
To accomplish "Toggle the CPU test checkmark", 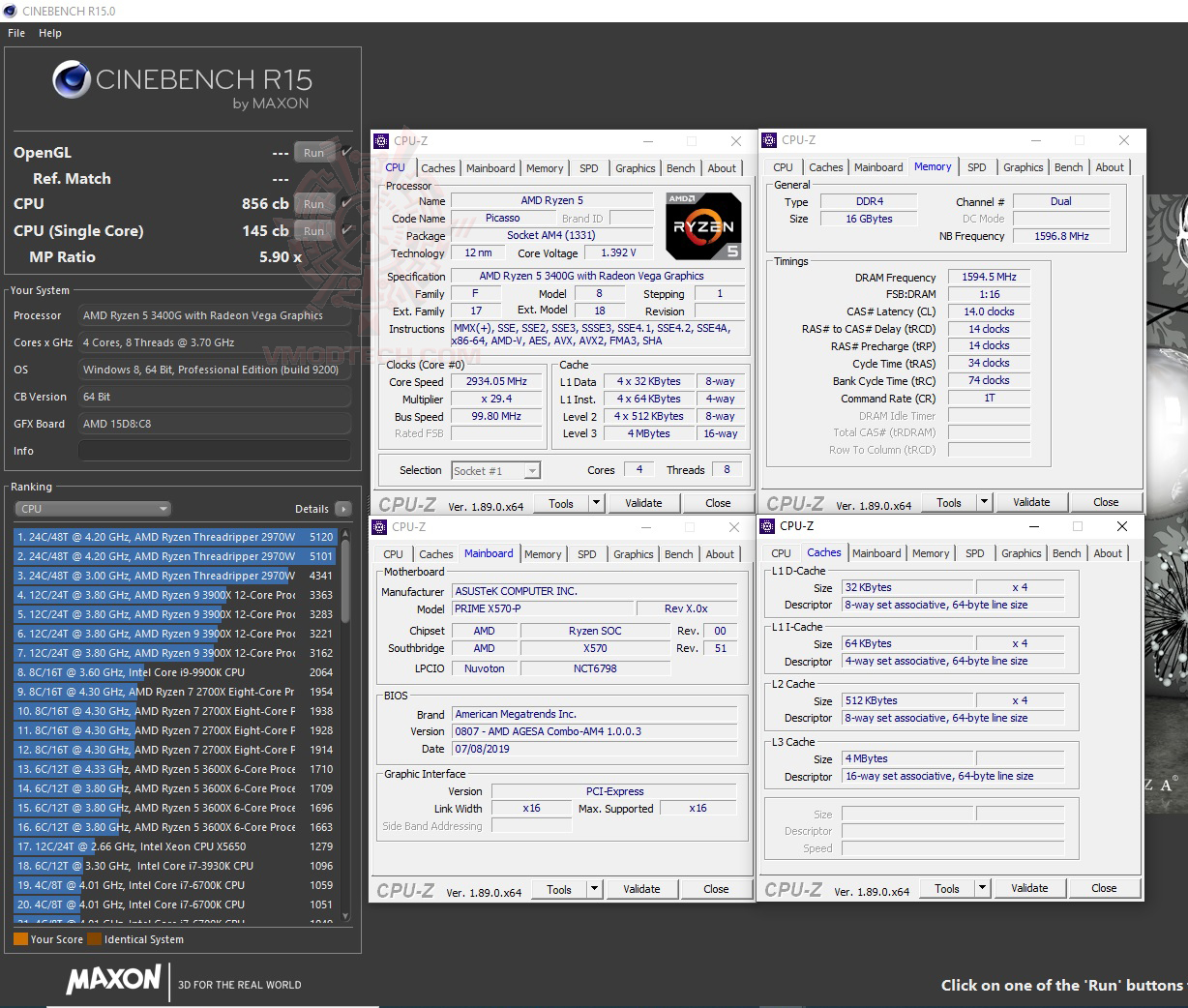I will pos(345,203).
